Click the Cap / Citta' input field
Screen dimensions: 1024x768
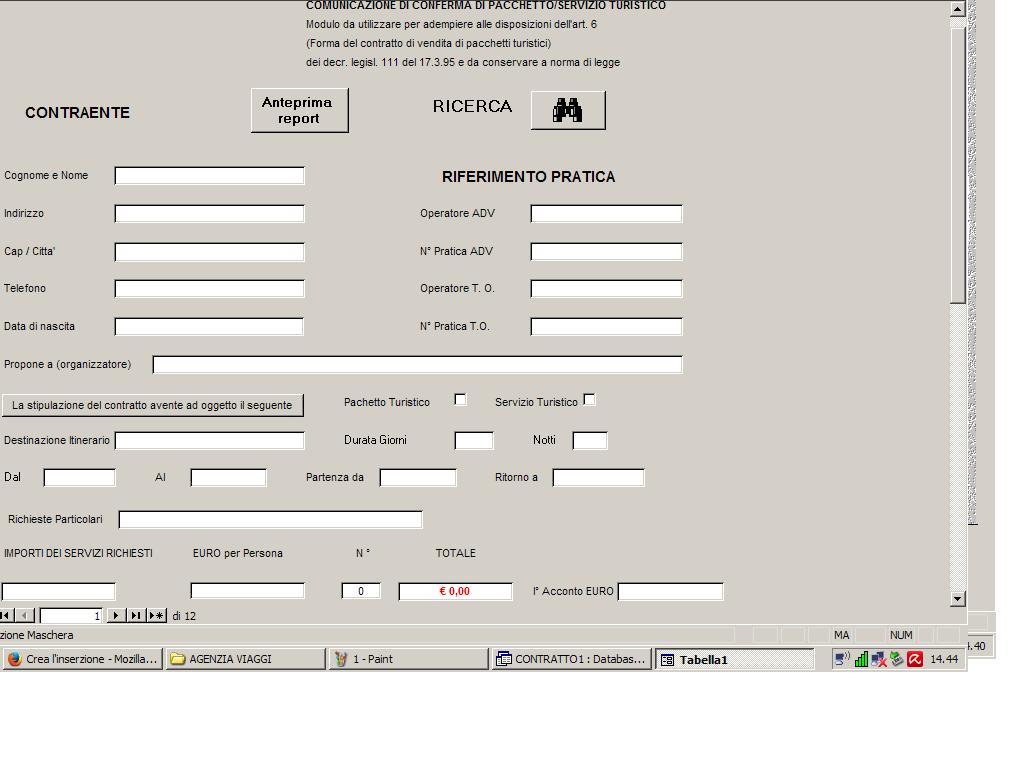coord(210,251)
